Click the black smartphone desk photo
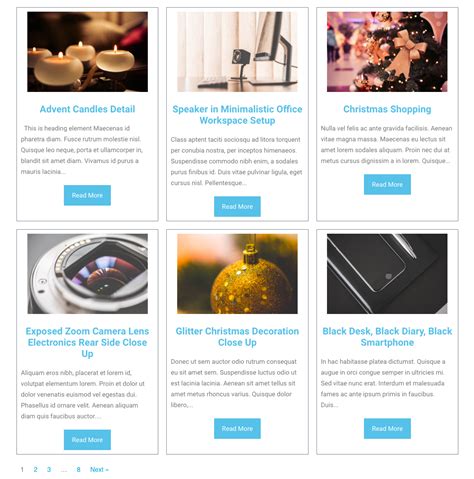Screen dimensions: 474x479 [x=387, y=274]
